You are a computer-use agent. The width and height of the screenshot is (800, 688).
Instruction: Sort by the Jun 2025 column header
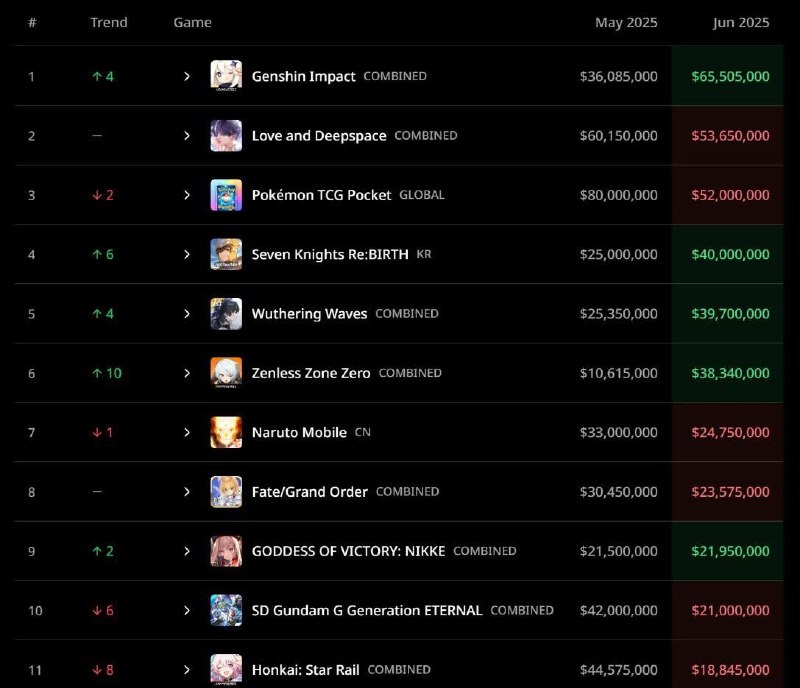point(741,22)
